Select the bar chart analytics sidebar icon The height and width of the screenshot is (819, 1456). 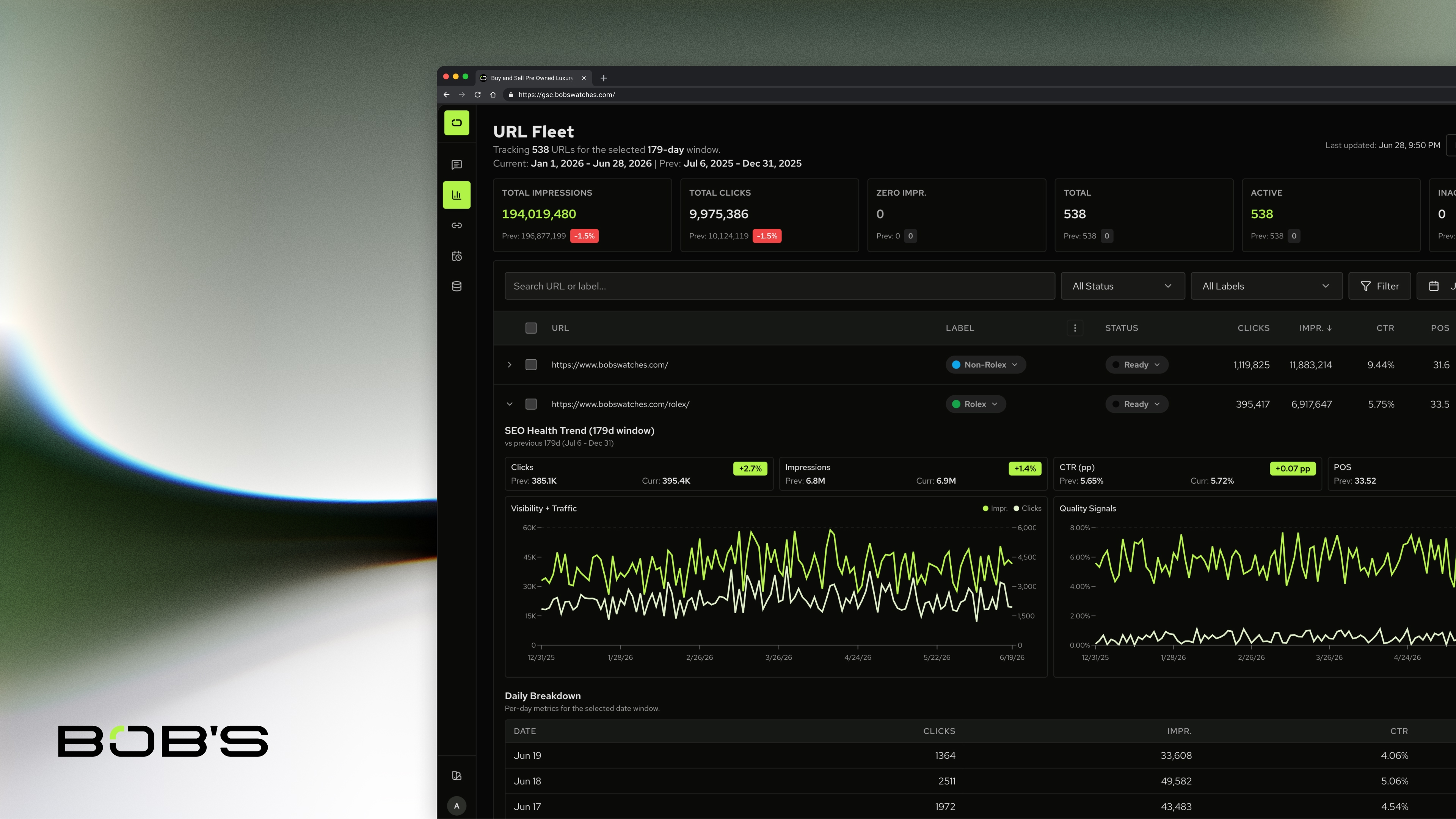point(457,195)
